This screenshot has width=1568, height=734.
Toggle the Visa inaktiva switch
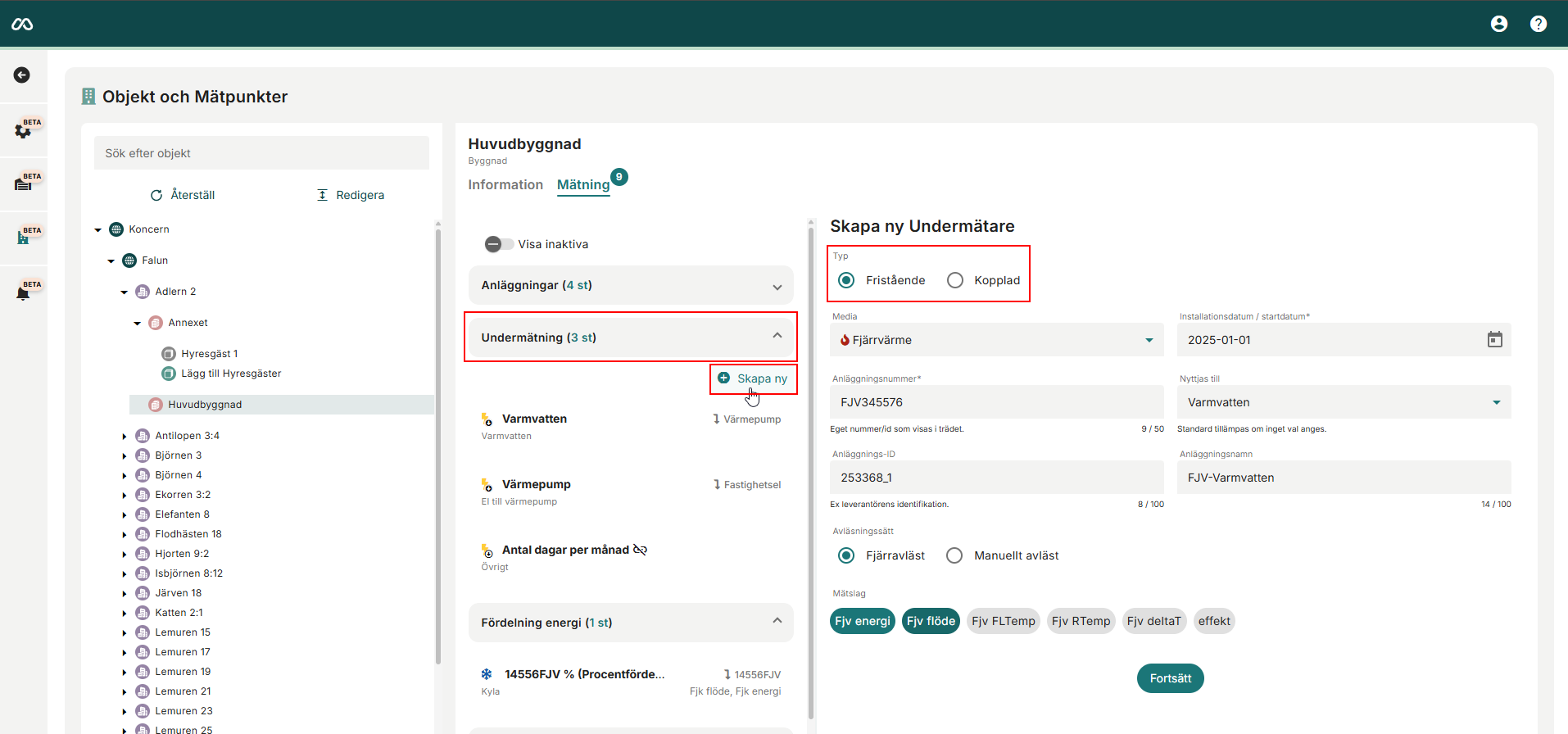(x=499, y=244)
